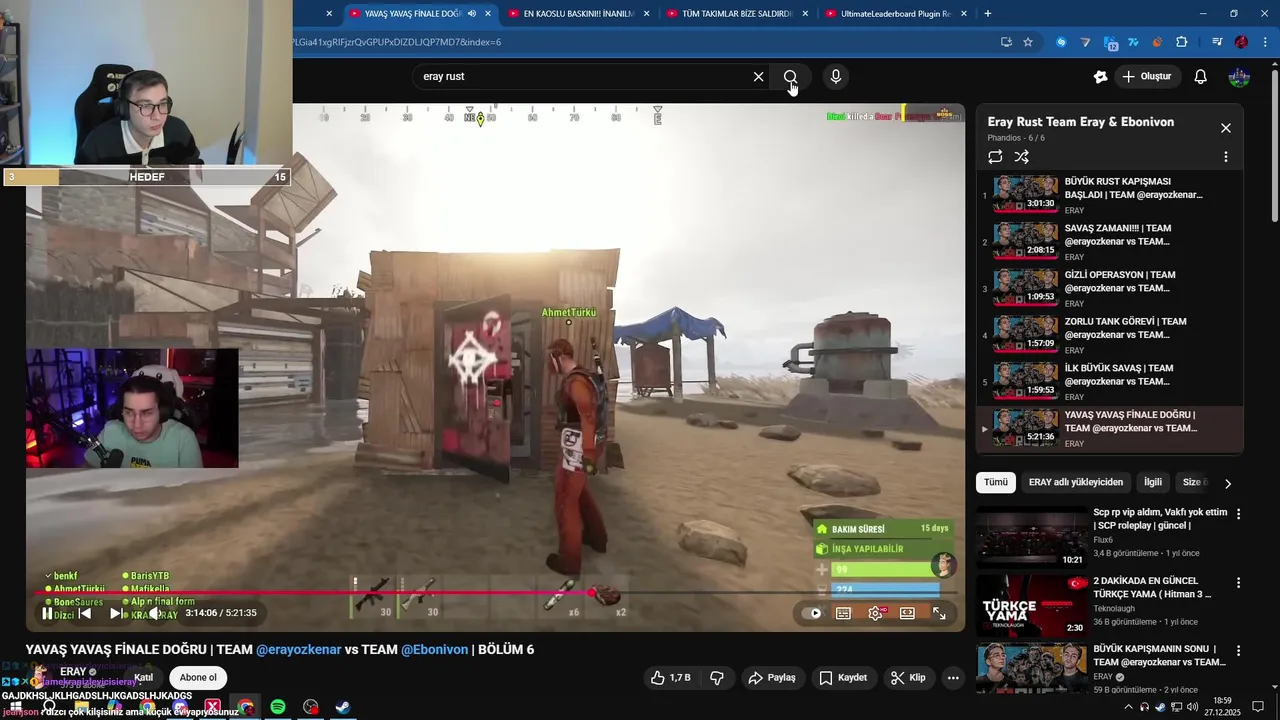Open Spotify from the taskbar

tap(278, 707)
